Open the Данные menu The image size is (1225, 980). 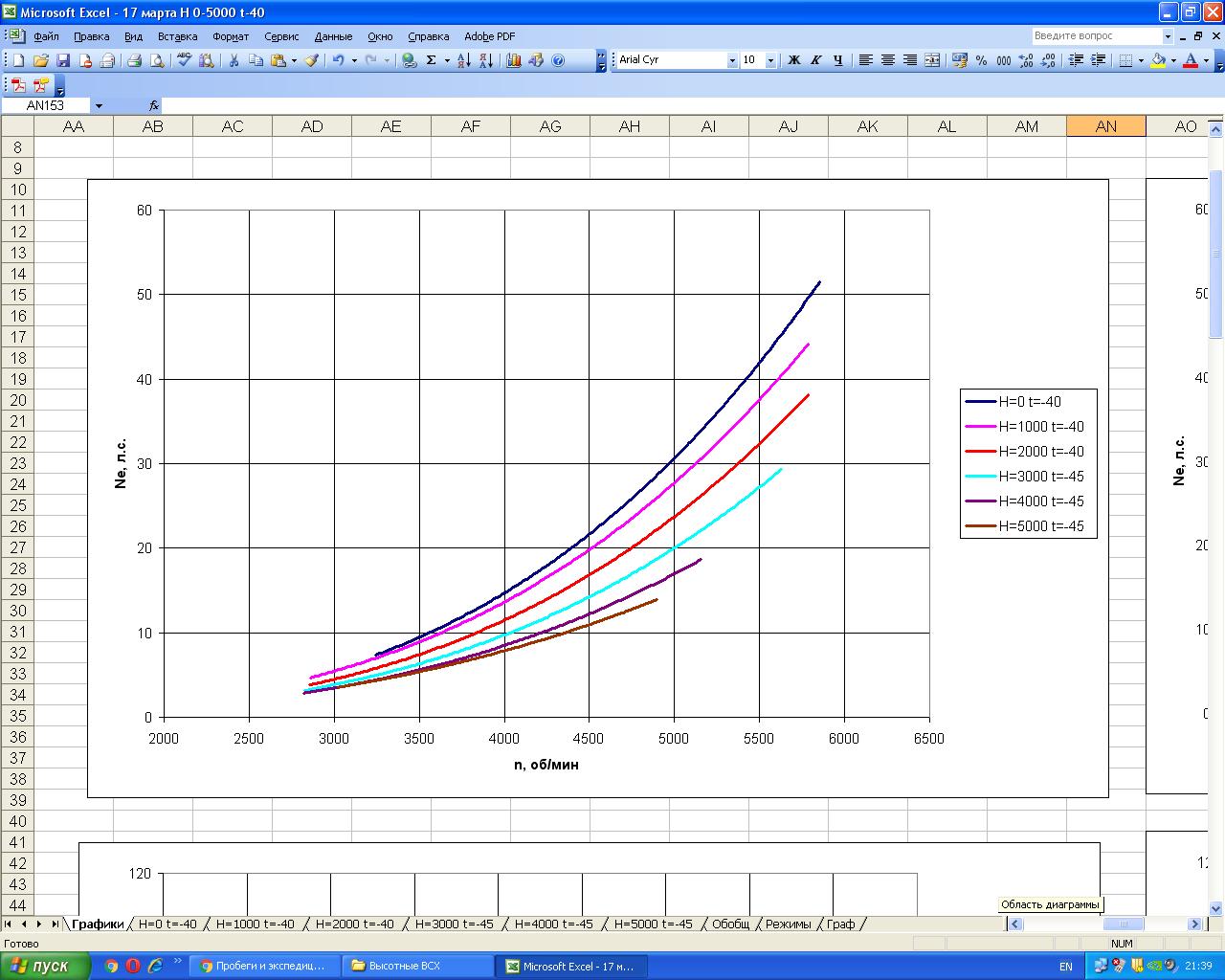[333, 36]
